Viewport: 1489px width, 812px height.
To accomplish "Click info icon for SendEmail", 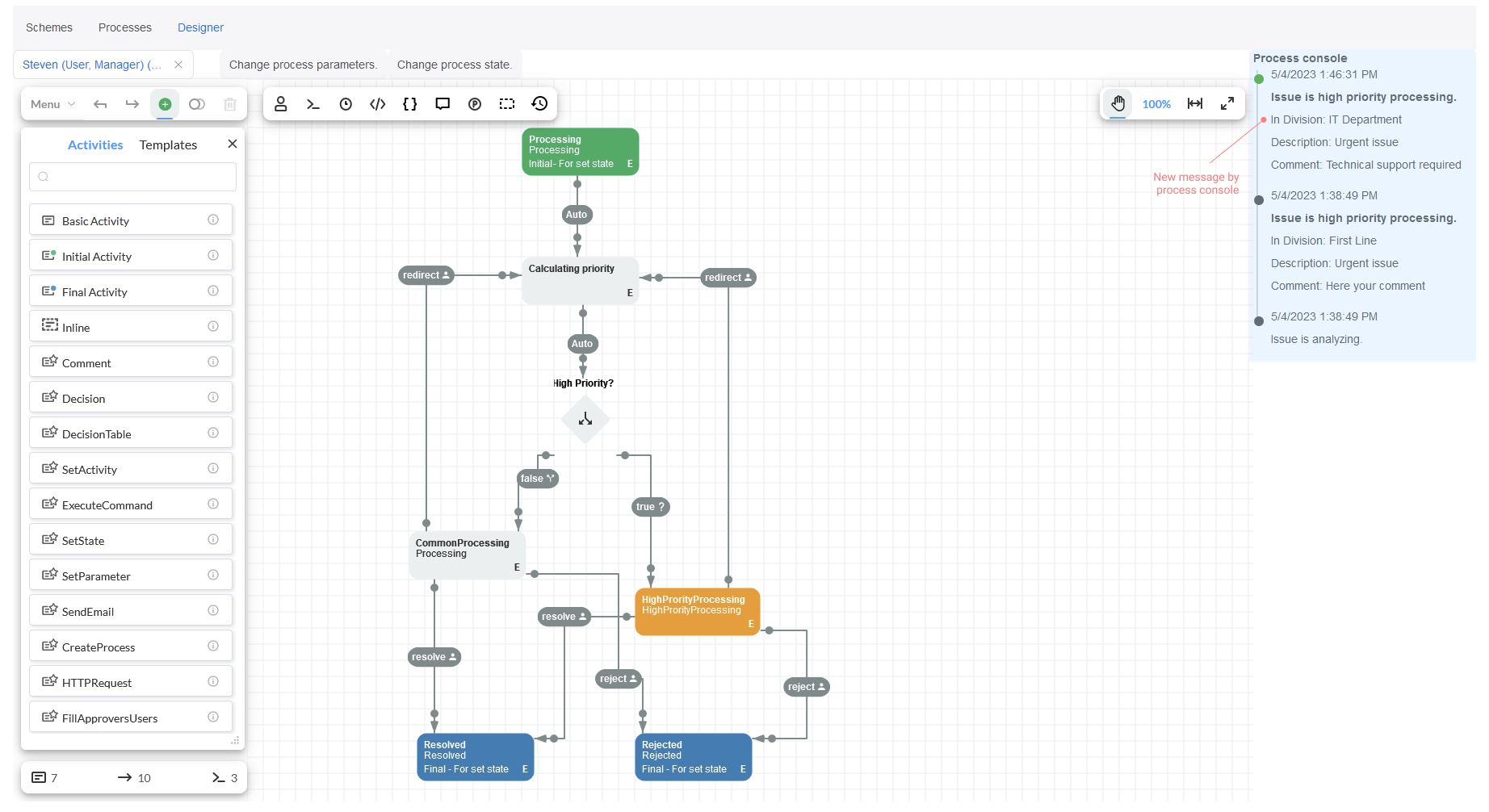I will pos(213,610).
